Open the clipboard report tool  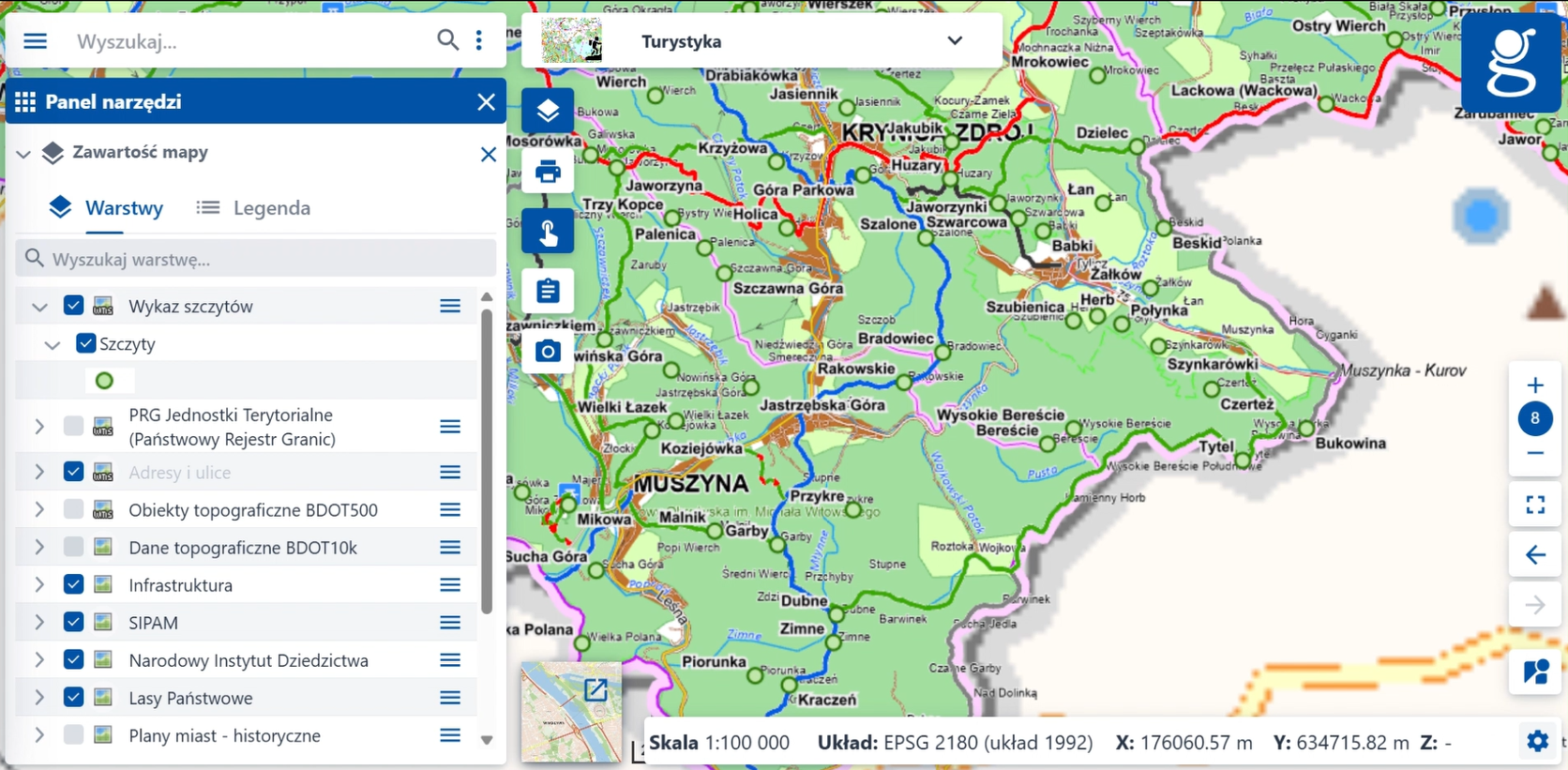pos(548,291)
